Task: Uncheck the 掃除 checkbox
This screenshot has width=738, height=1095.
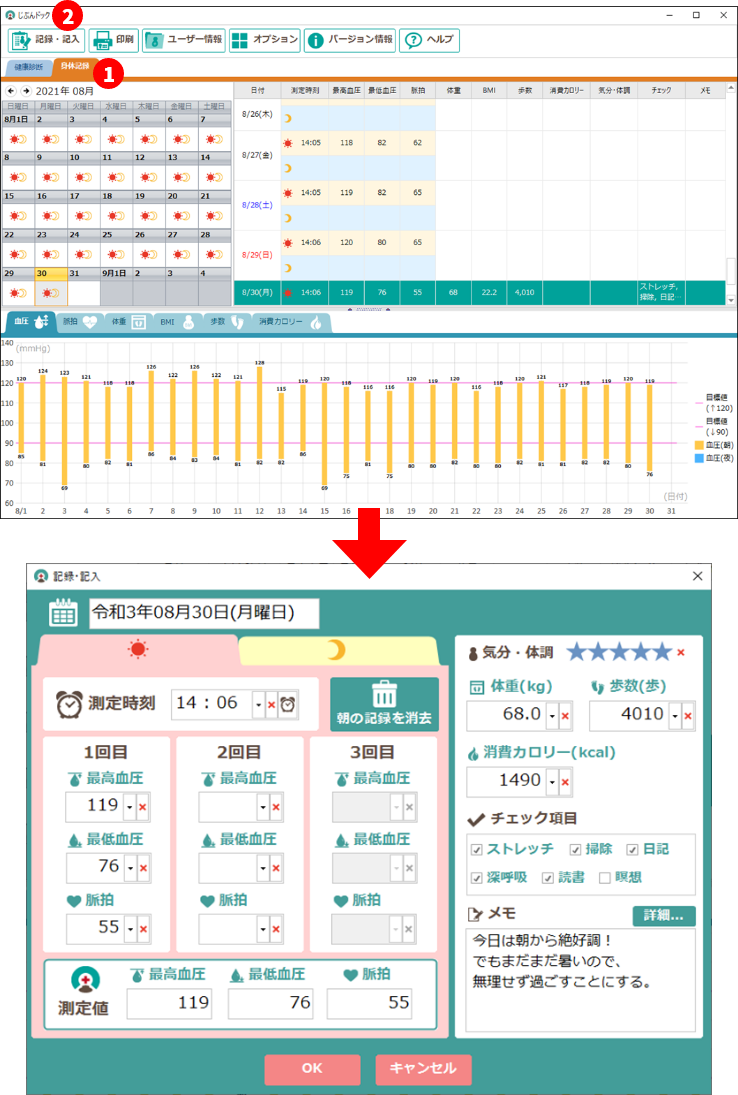Action: click(x=575, y=849)
